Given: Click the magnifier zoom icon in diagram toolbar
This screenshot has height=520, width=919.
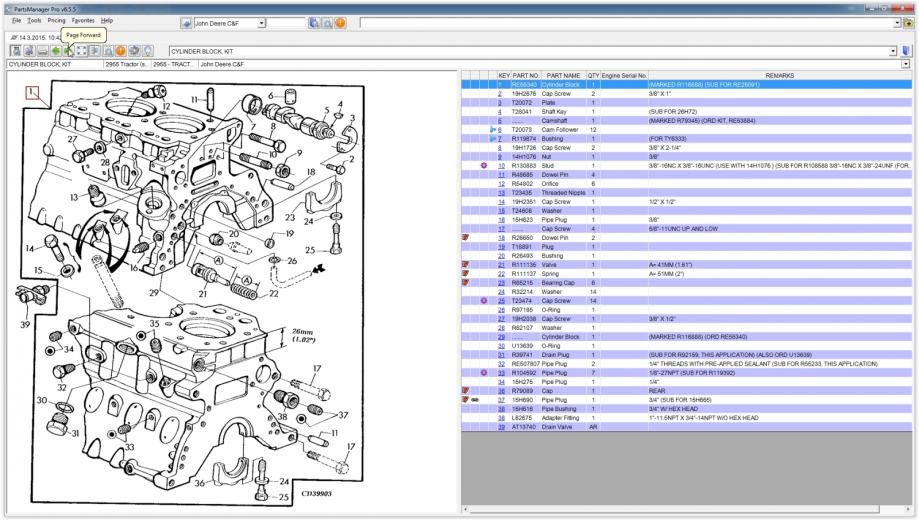Looking at the screenshot, I should pos(108,51).
